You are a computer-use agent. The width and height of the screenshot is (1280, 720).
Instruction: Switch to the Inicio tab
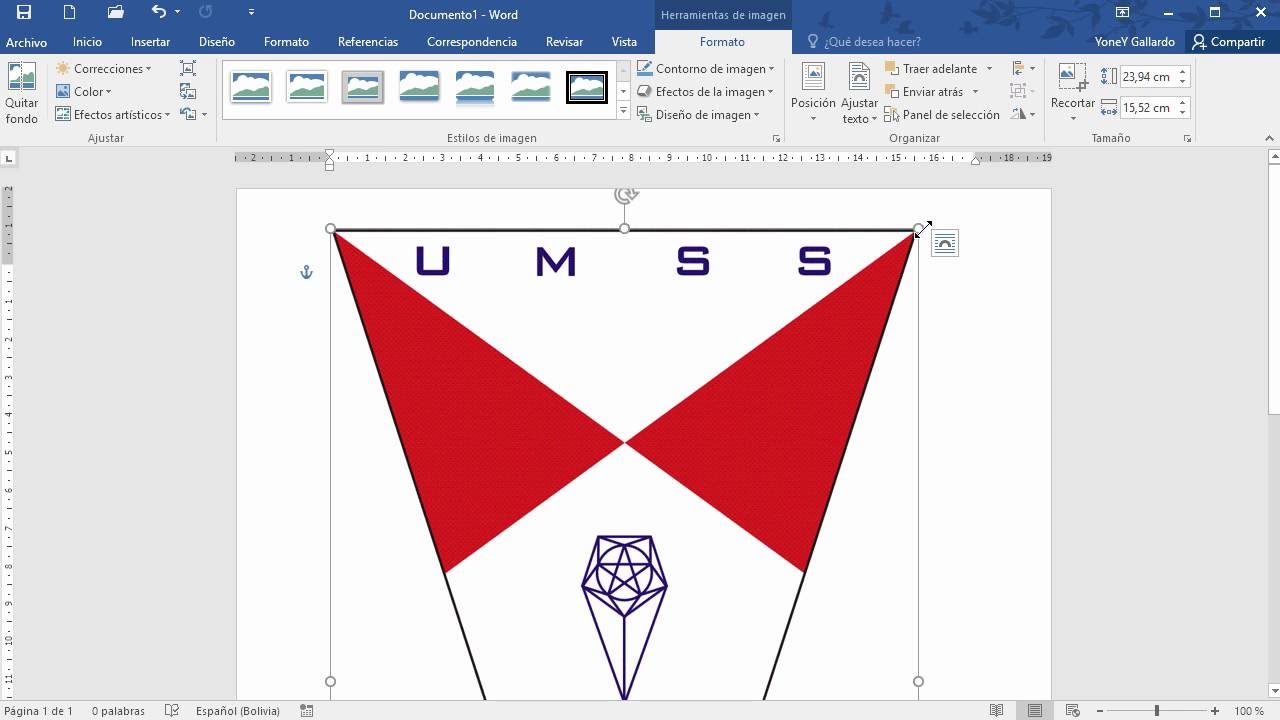point(87,42)
